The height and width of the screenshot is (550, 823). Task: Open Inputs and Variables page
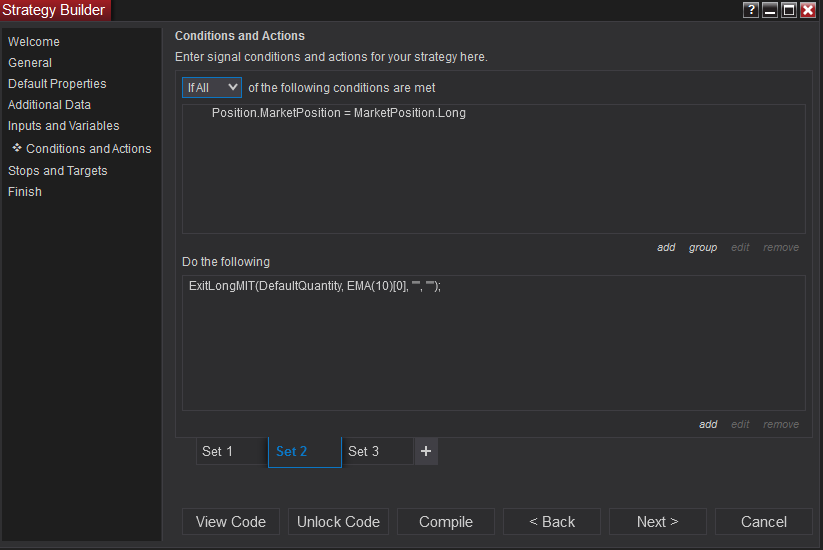63,126
